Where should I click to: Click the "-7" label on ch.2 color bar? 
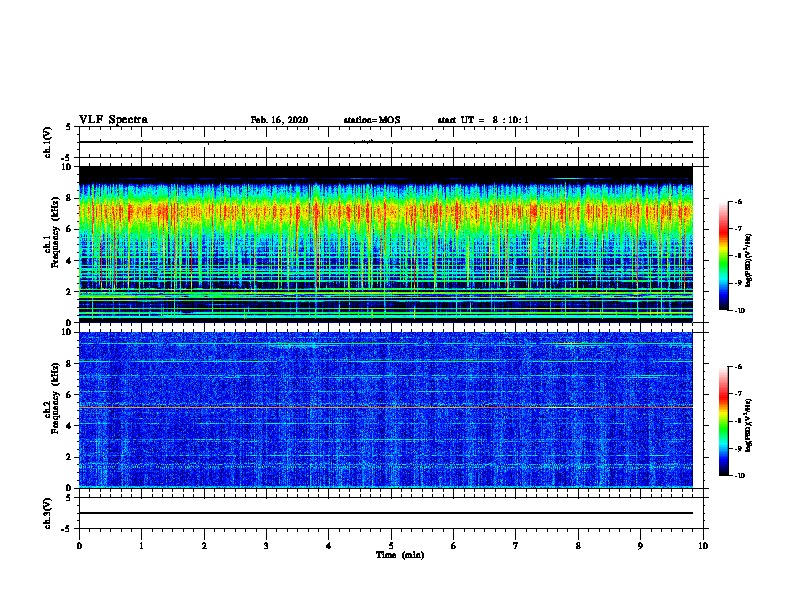point(738,394)
